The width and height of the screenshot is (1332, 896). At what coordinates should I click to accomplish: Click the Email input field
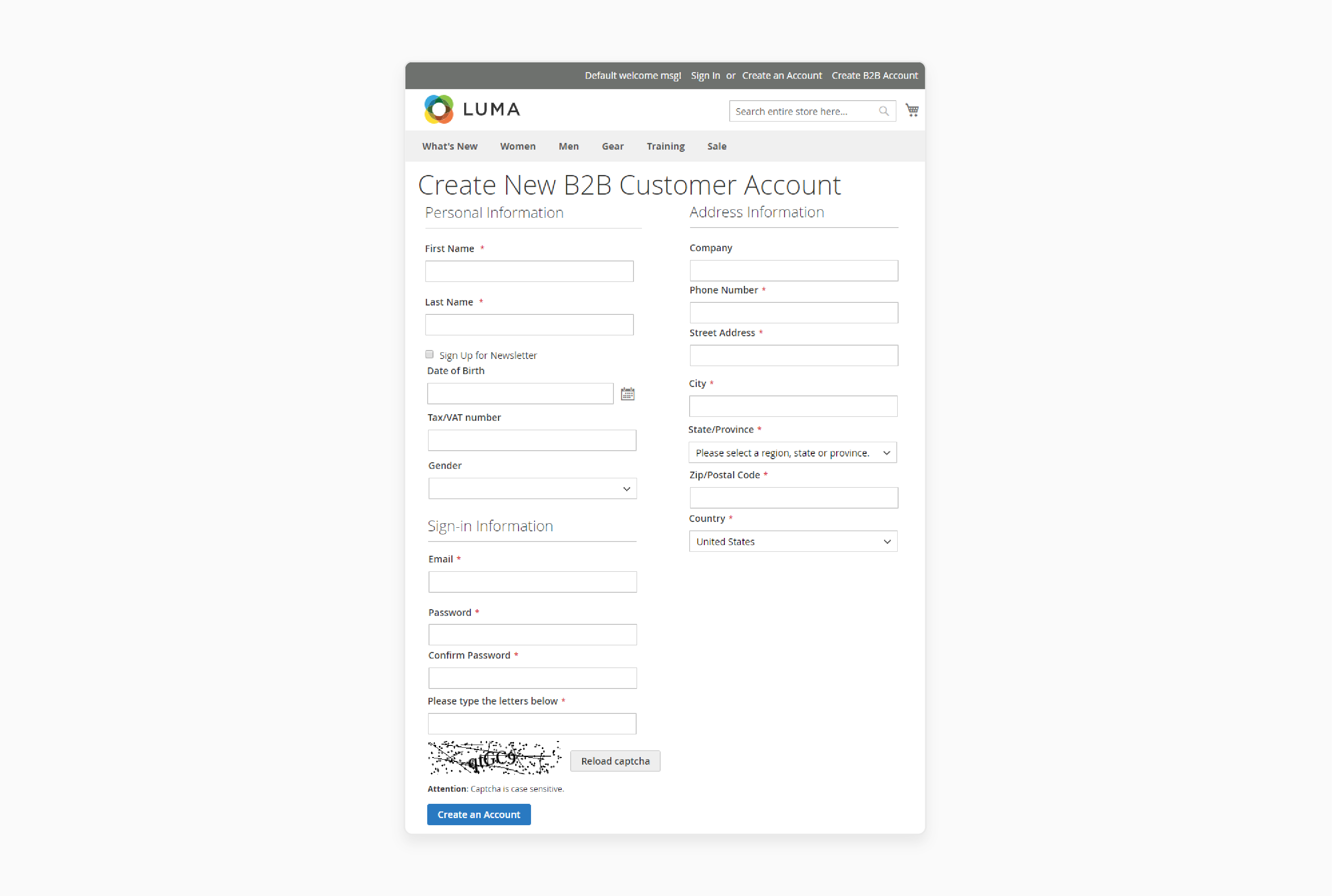tap(532, 582)
